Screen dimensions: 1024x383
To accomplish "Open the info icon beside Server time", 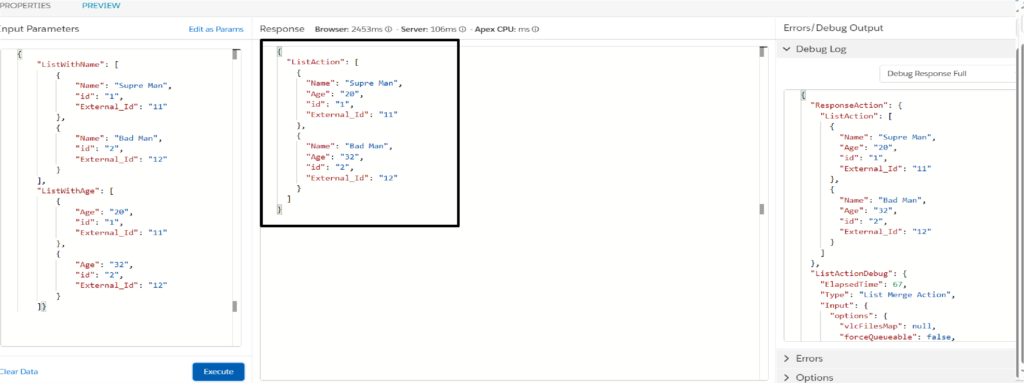I will pyautogui.click(x=462, y=29).
